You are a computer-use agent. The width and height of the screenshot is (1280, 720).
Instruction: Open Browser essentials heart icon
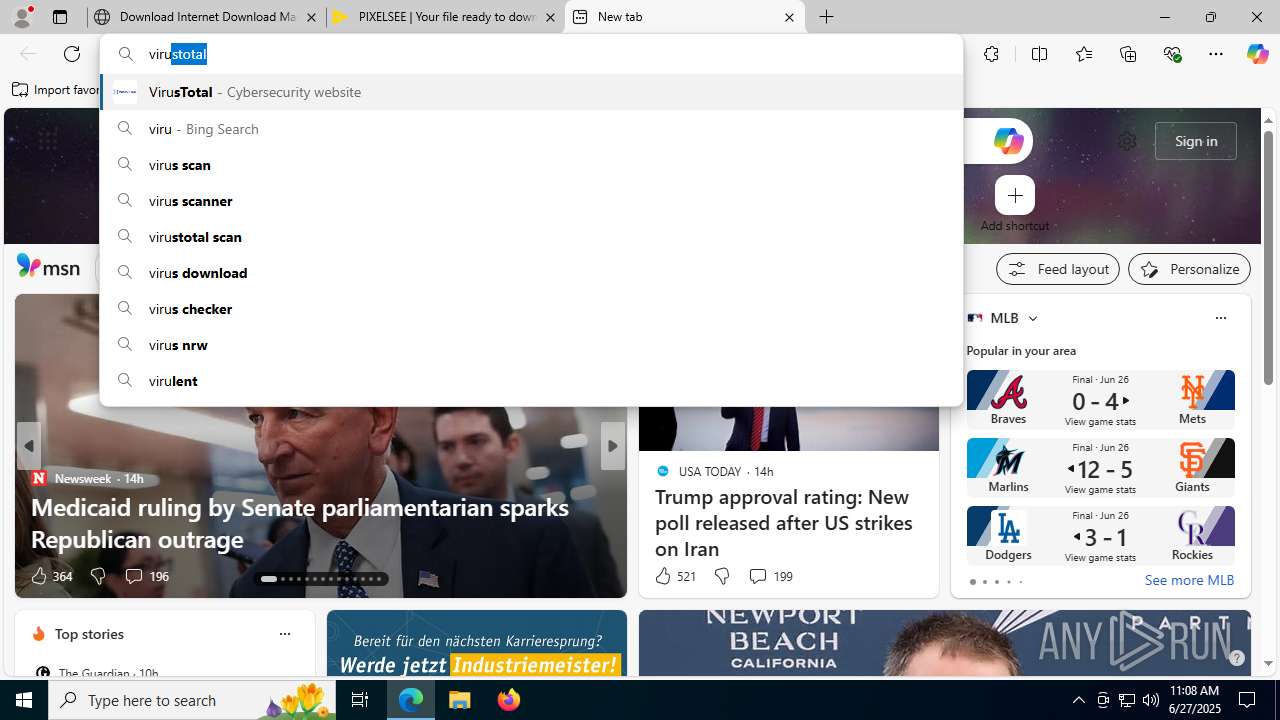tap(1172, 54)
